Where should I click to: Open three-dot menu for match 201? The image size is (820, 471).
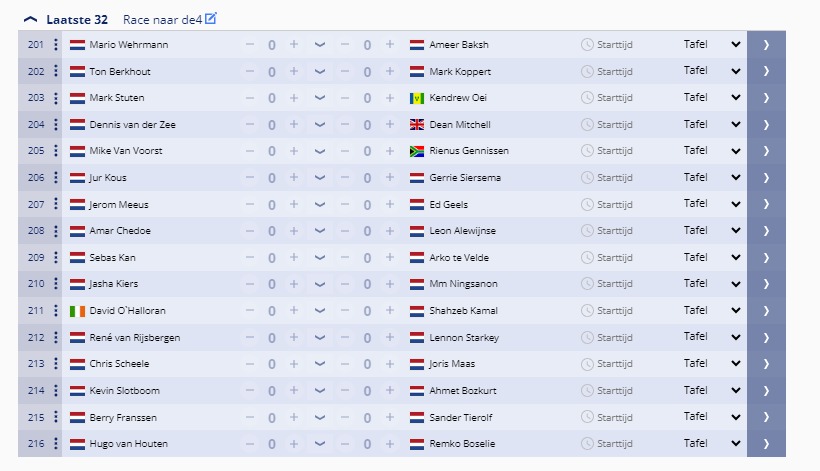tap(55, 44)
